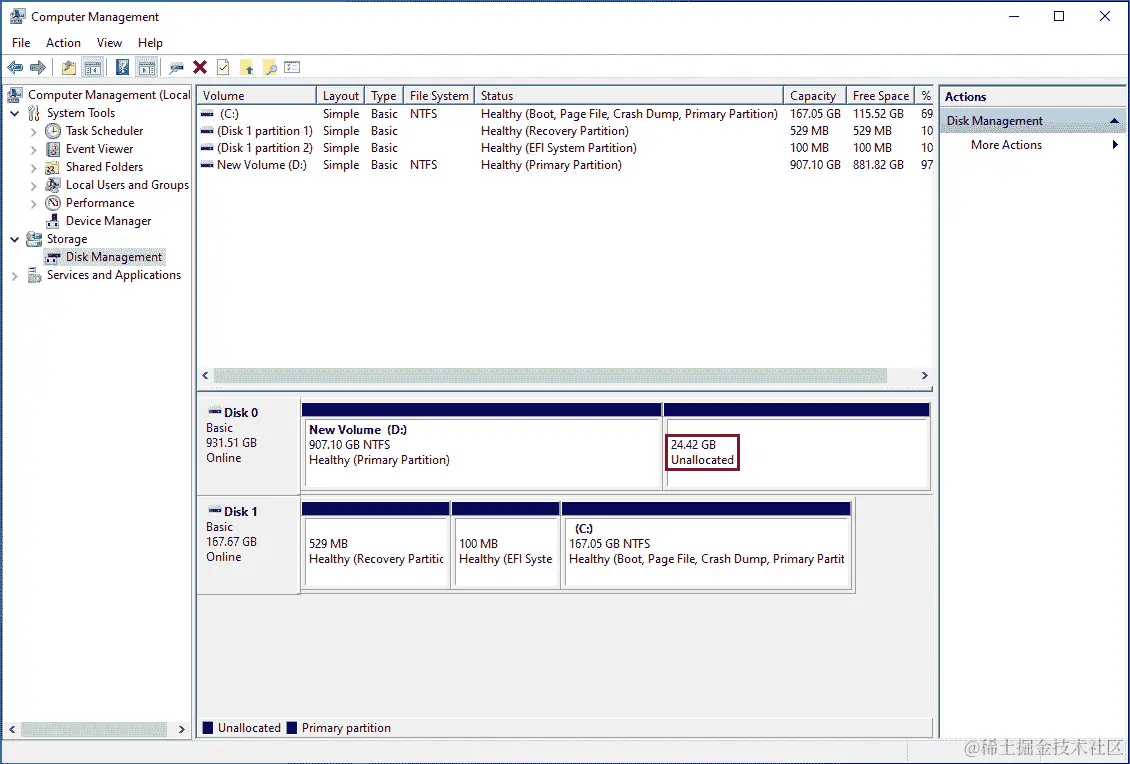Image resolution: width=1130 pixels, height=764 pixels.
Task: Click the Storage node icon
Action: (34, 239)
